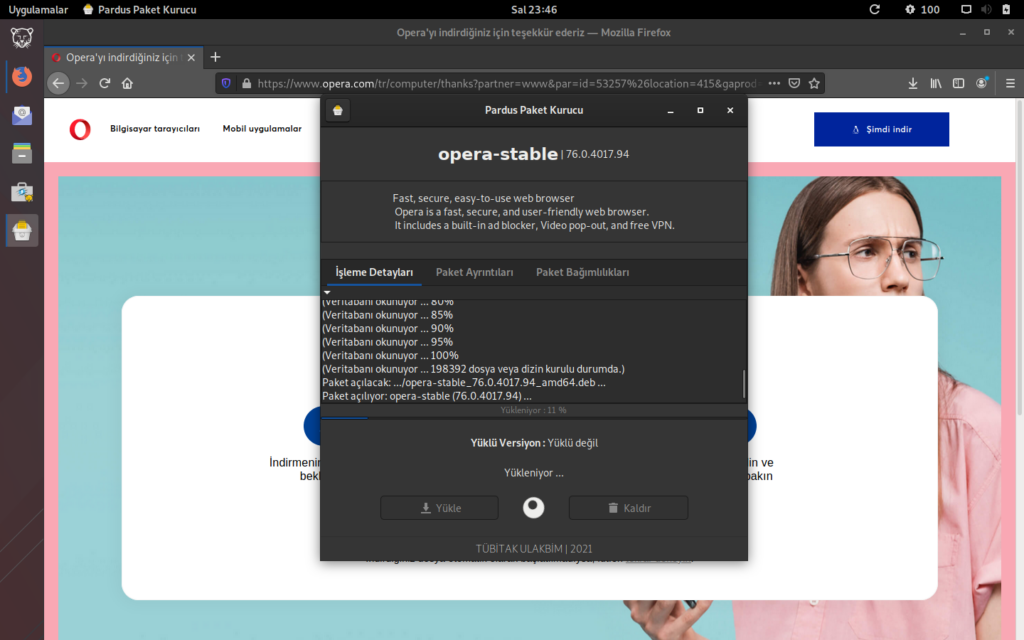Image resolution: width=1024 pixels, height=640 pixels.
Task: Open the mail client dock icon
Action: [x=22, y=115]
